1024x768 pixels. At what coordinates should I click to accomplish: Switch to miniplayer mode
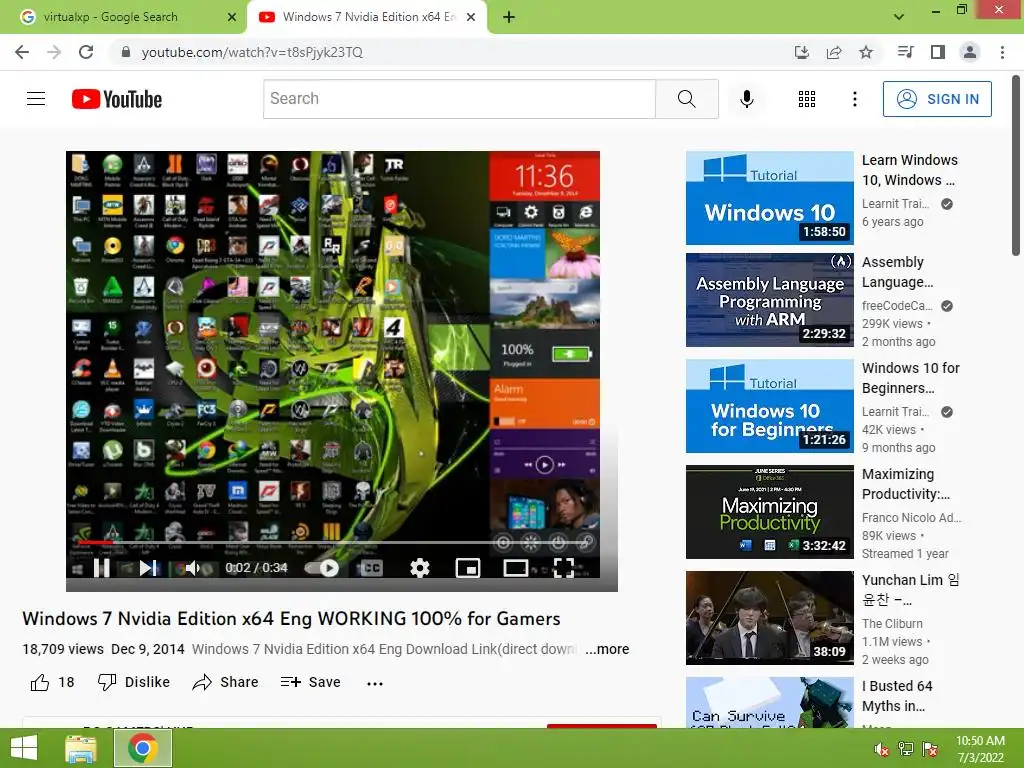(468, 568)
